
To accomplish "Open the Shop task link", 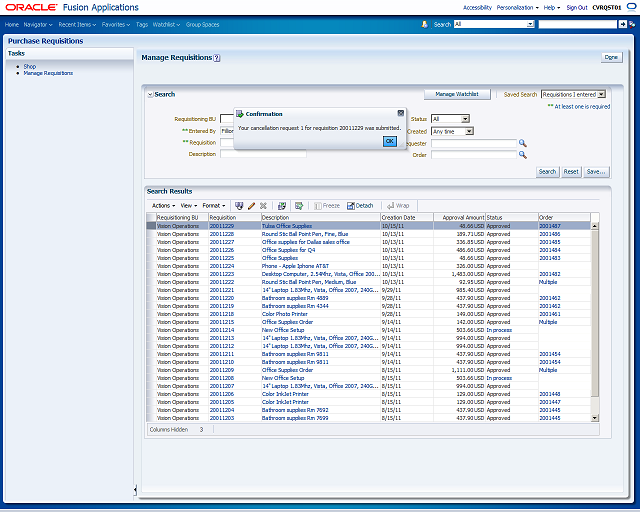I will coord(30,66).
